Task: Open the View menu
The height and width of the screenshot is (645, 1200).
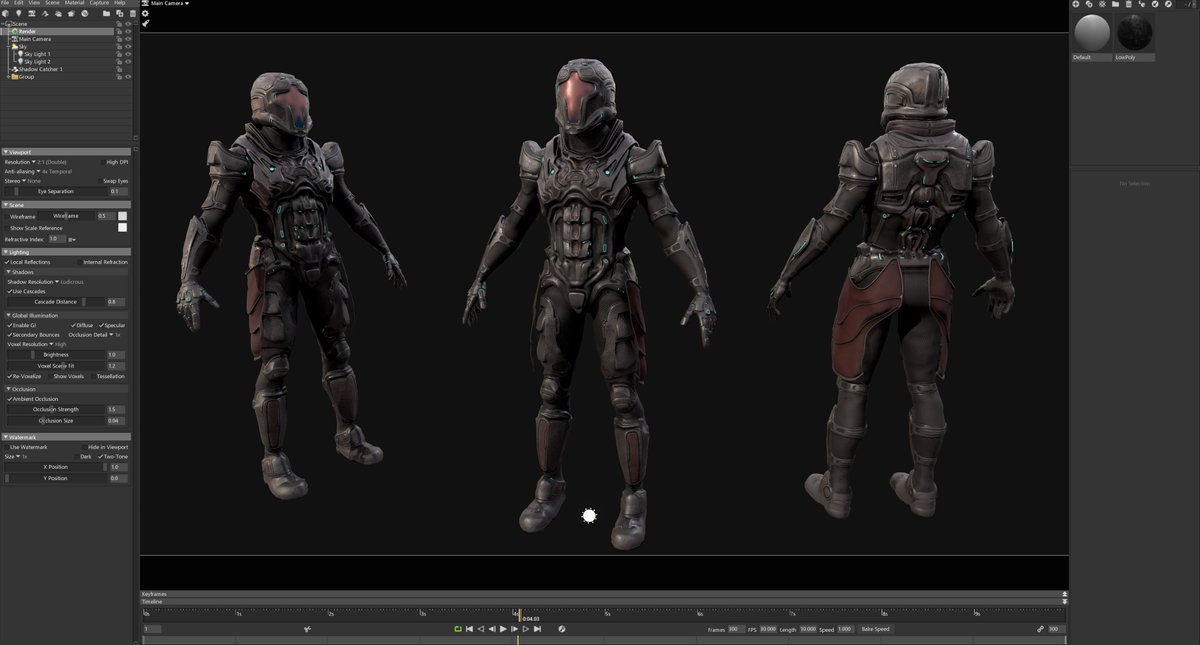Action: (x=34, y=3)
